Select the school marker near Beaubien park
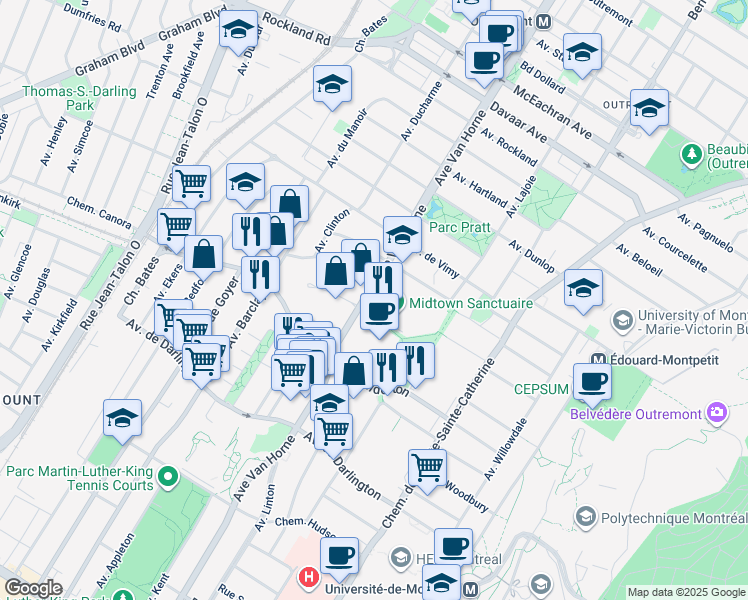Screen dimensions: 748x600 click(x=649, y=109)
